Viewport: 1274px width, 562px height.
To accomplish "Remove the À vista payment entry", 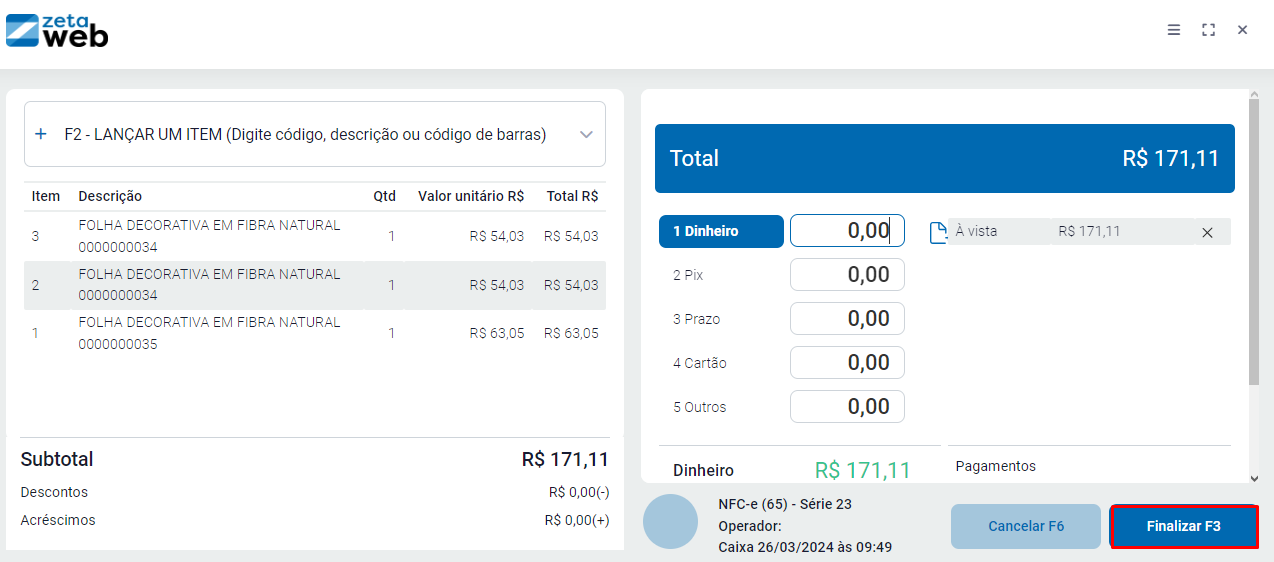I will click(1207, 232).
